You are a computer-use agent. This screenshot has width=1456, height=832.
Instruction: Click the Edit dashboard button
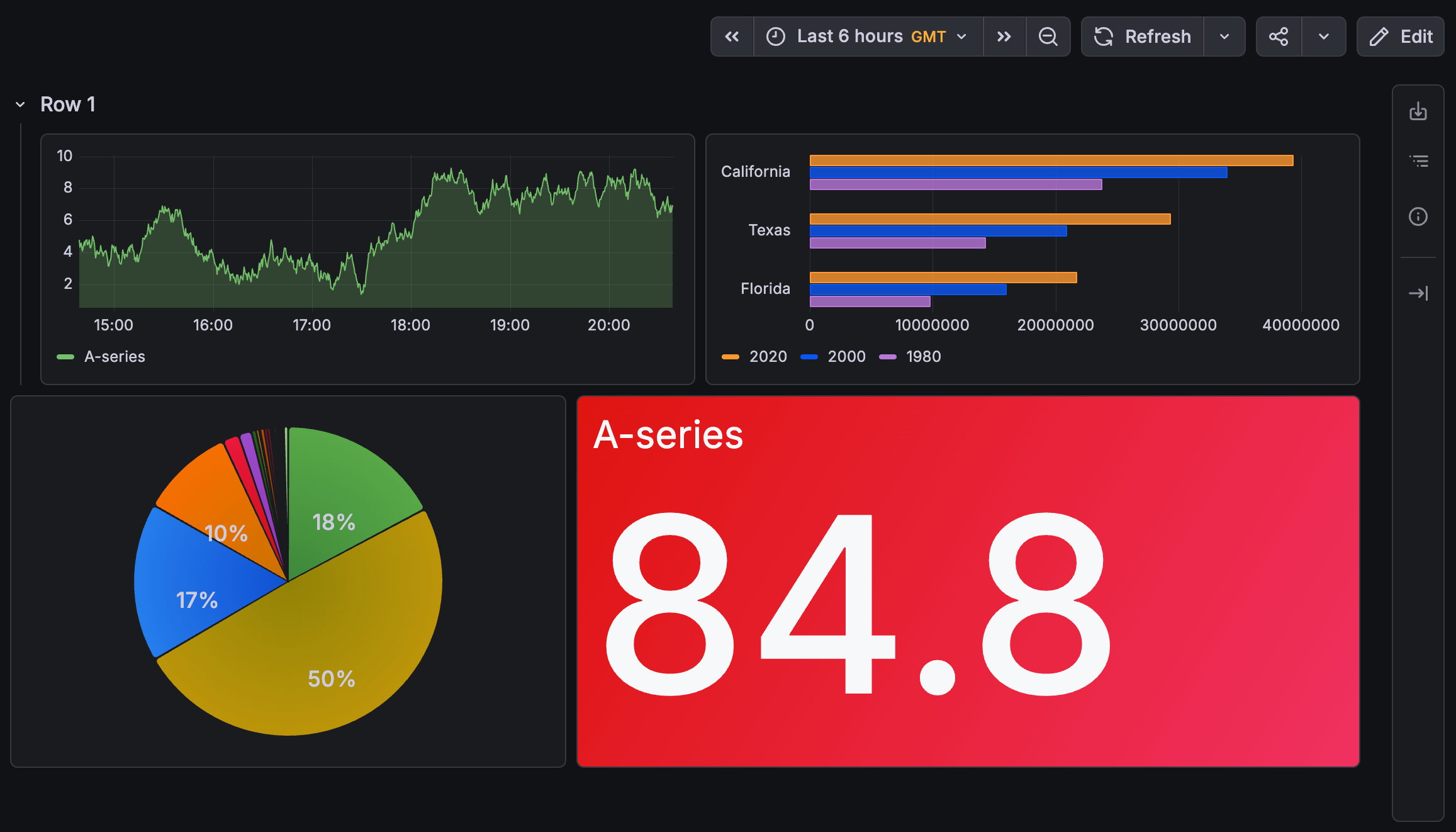[1401, 37]
